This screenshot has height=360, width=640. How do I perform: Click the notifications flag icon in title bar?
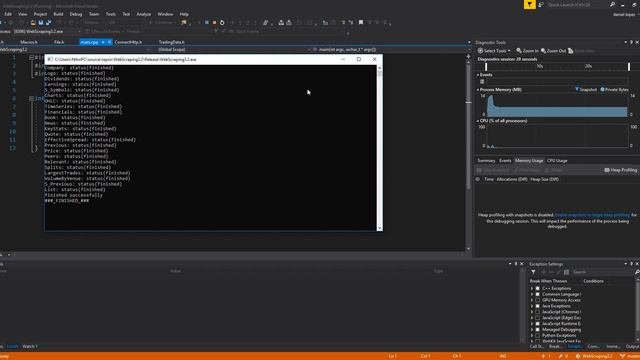[530, 4]
